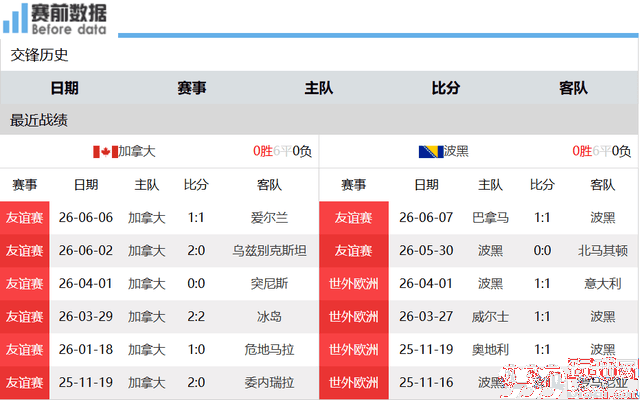This screenshot has height=400, width=640.
Task: Click the blue bar chart logo icon
Action: (16, 19)
